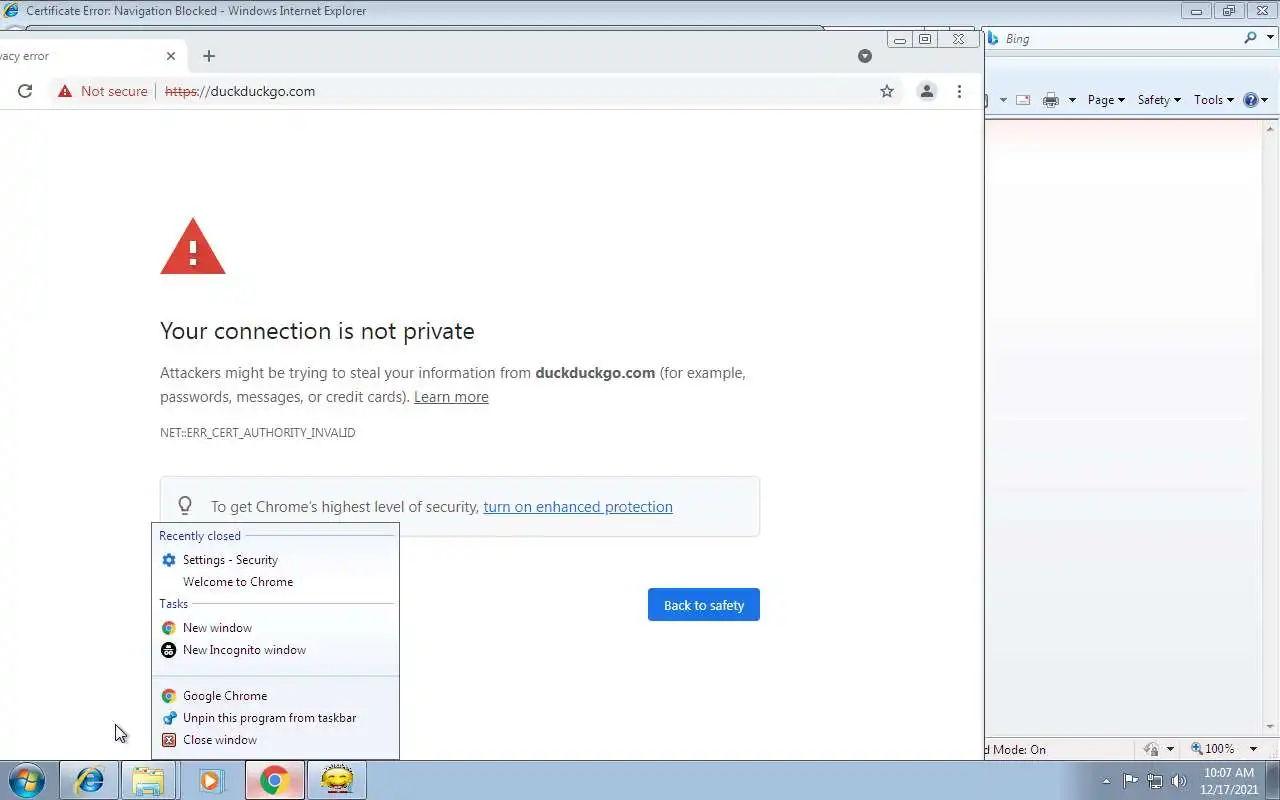Open Windows Media Player from the taskbar
This screenshot has width=1280, height=800.
[x=210, y=780]
